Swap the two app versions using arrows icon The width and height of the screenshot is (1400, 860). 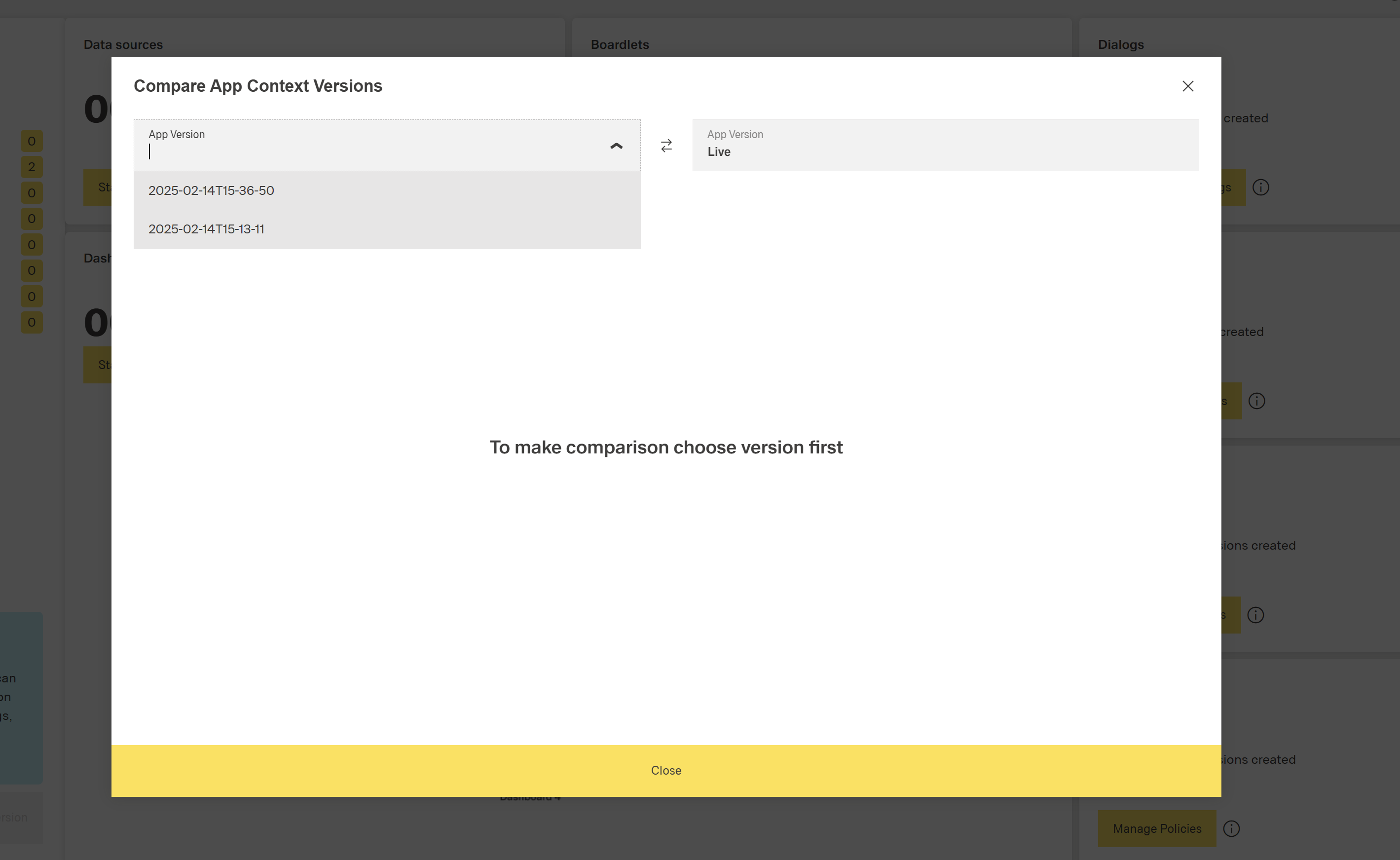(666, 146)
